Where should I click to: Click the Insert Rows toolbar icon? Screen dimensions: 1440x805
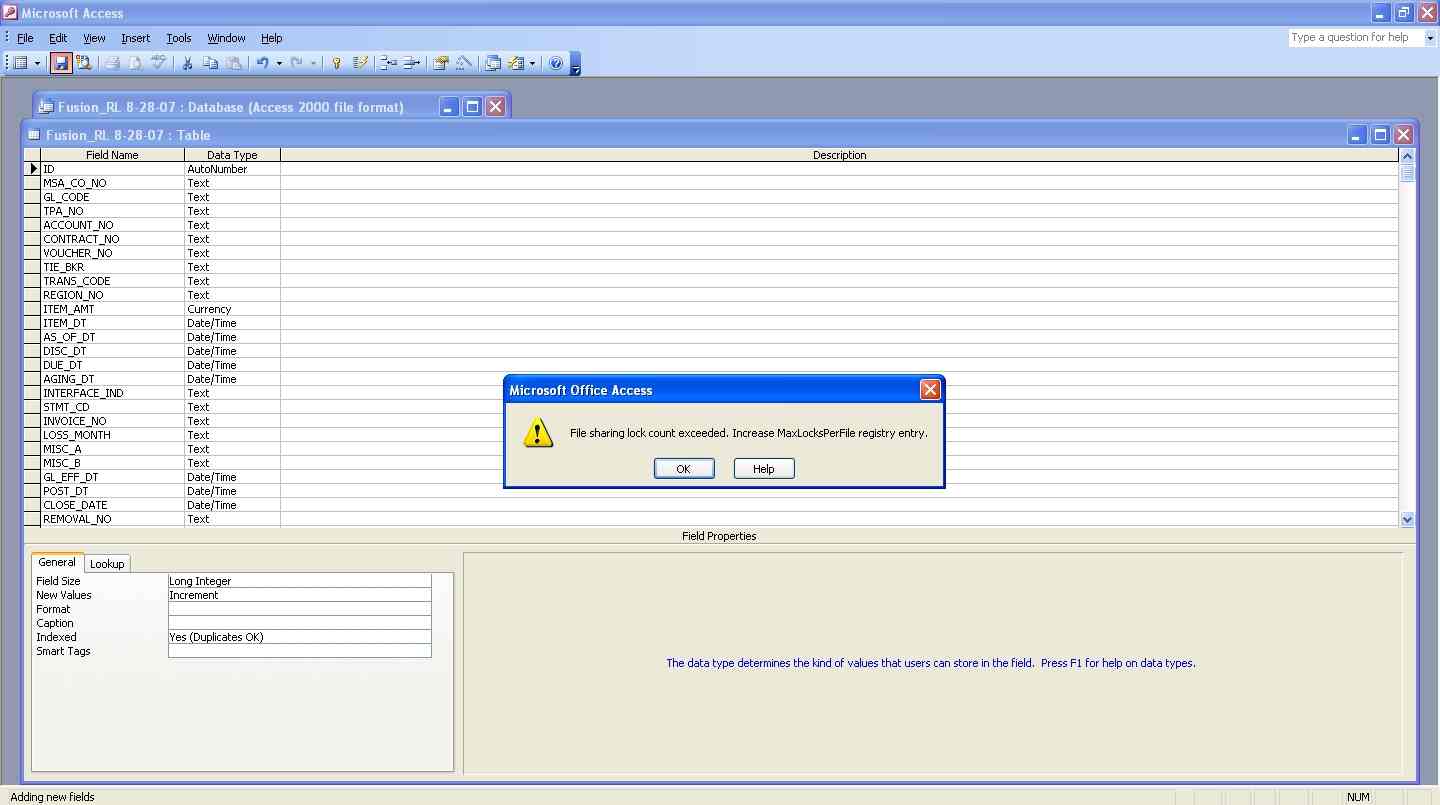click(x=388, y=63)
